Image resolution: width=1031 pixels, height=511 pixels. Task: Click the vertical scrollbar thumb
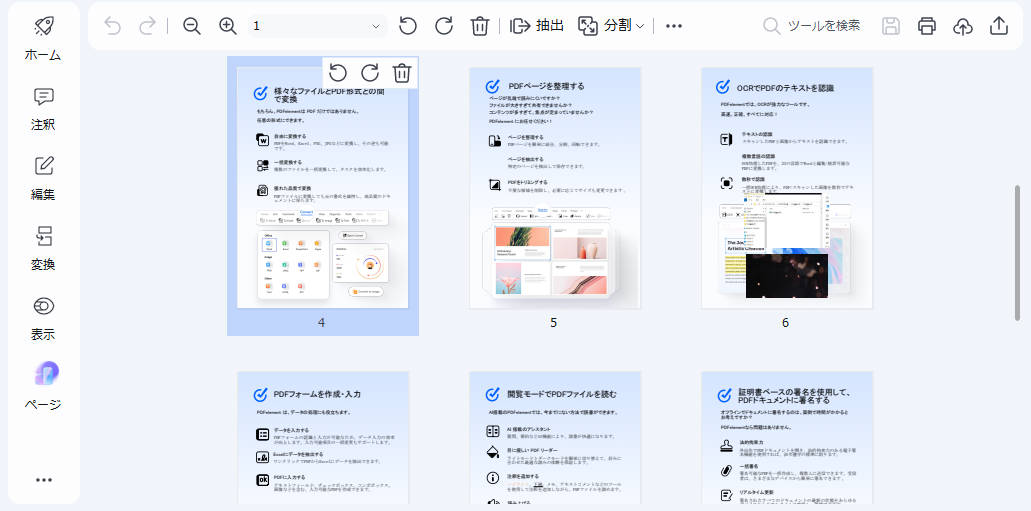[x=1019, y=253]
